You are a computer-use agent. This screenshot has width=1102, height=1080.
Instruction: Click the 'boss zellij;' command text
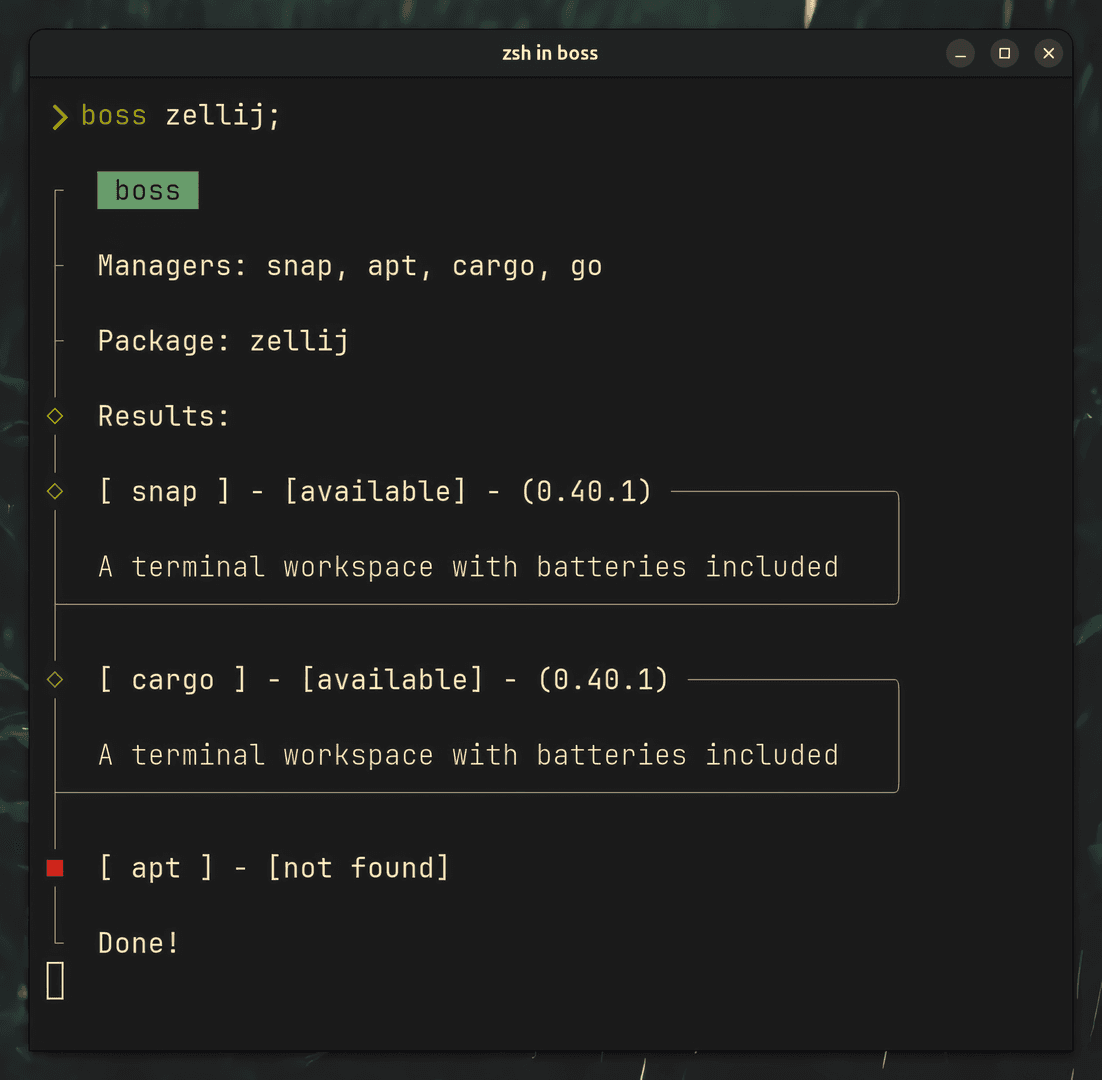181,116
